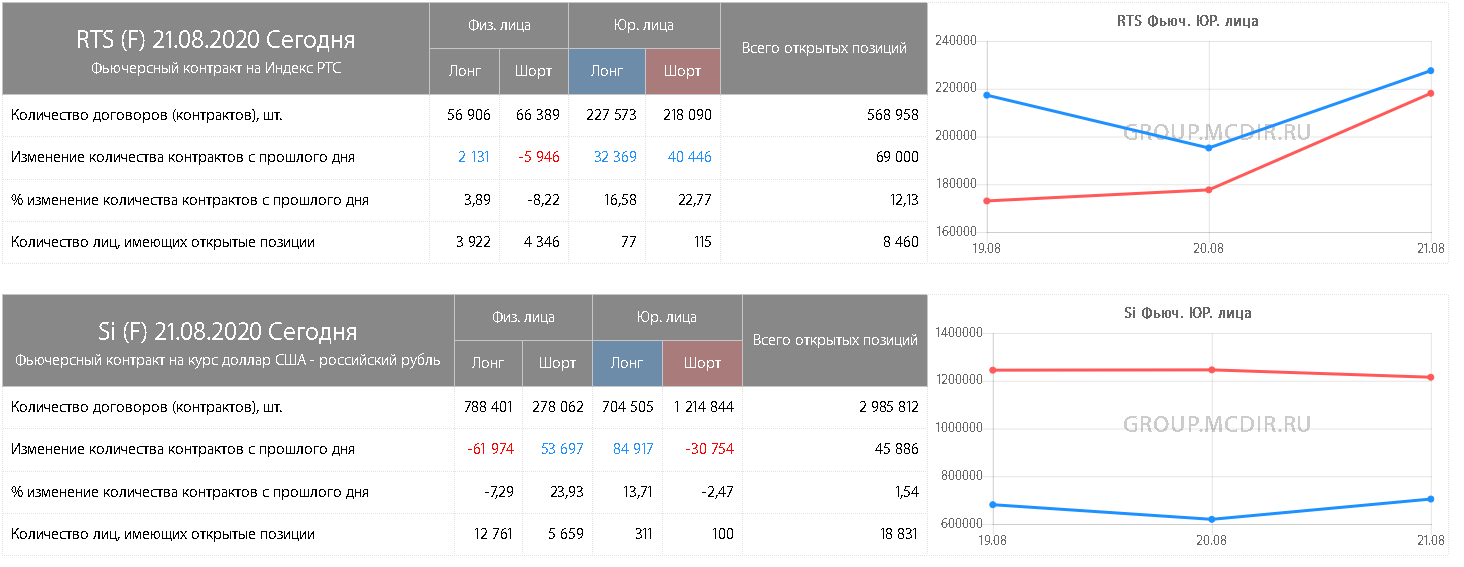Open the blue 2 131 change value
Viewport: 1464px width, 567px height.
[x=474, y=157]
